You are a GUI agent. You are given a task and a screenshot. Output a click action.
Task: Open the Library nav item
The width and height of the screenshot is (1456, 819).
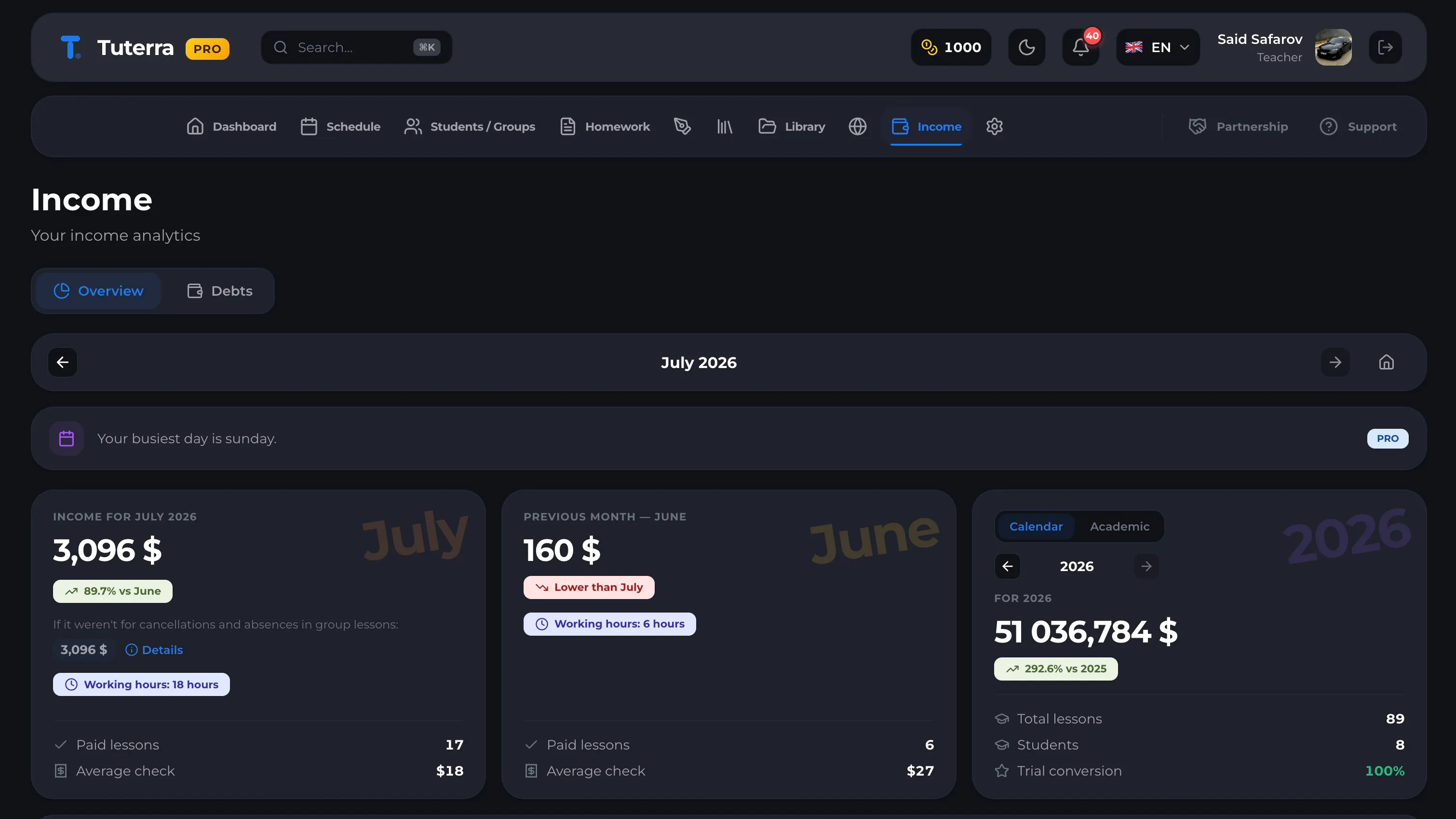791,127
